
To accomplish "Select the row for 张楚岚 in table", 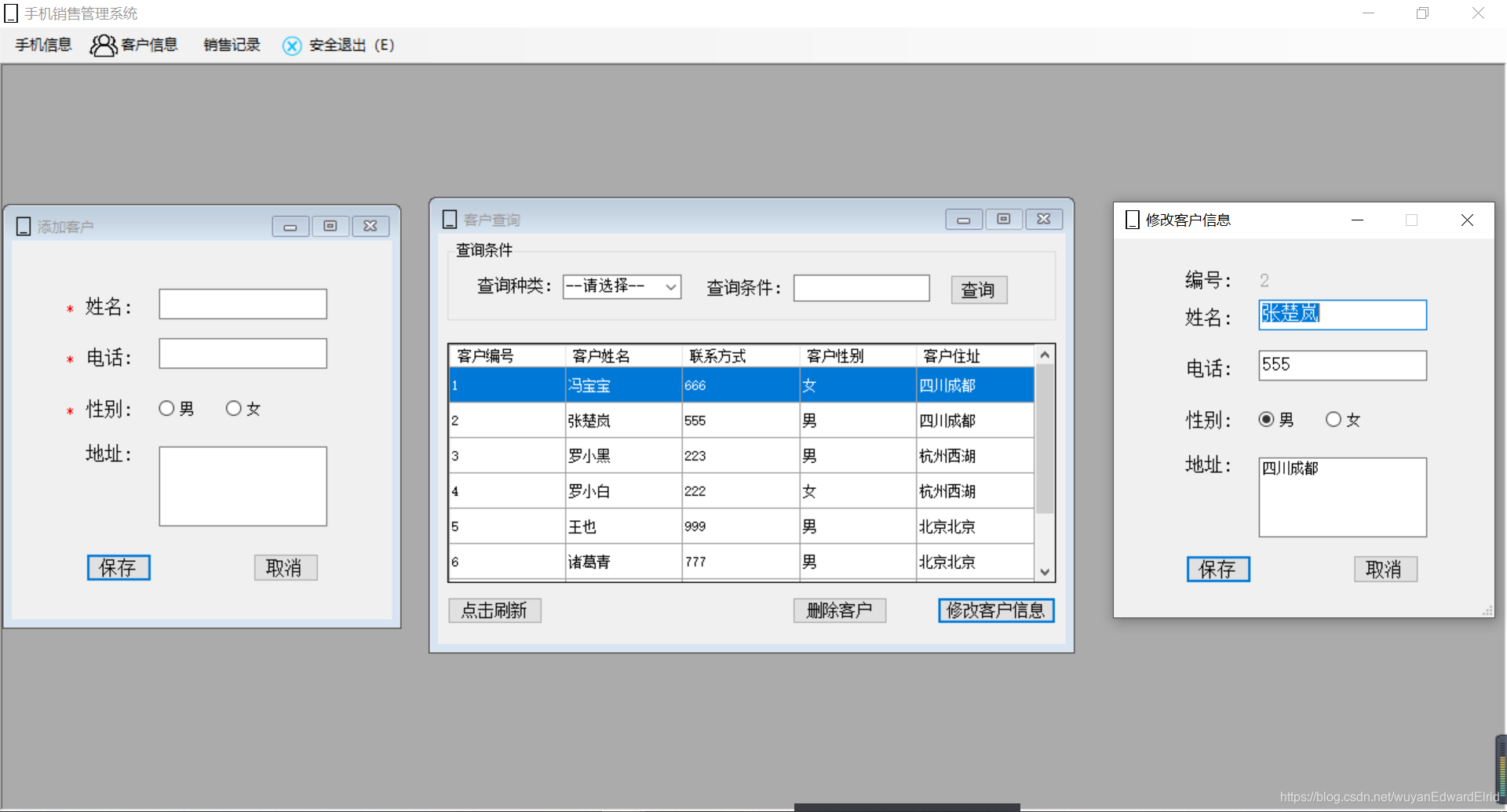I will pos(742,421).
